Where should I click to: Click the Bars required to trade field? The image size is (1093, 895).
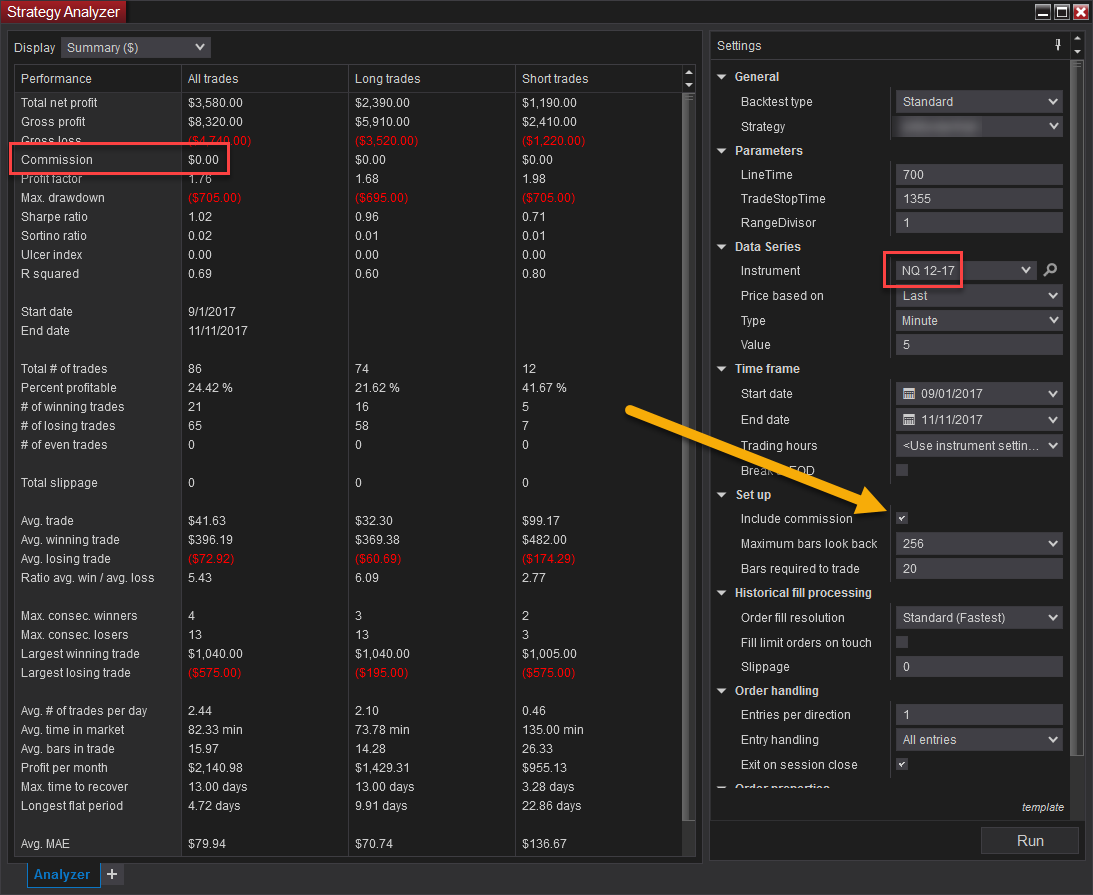(979, 569)
